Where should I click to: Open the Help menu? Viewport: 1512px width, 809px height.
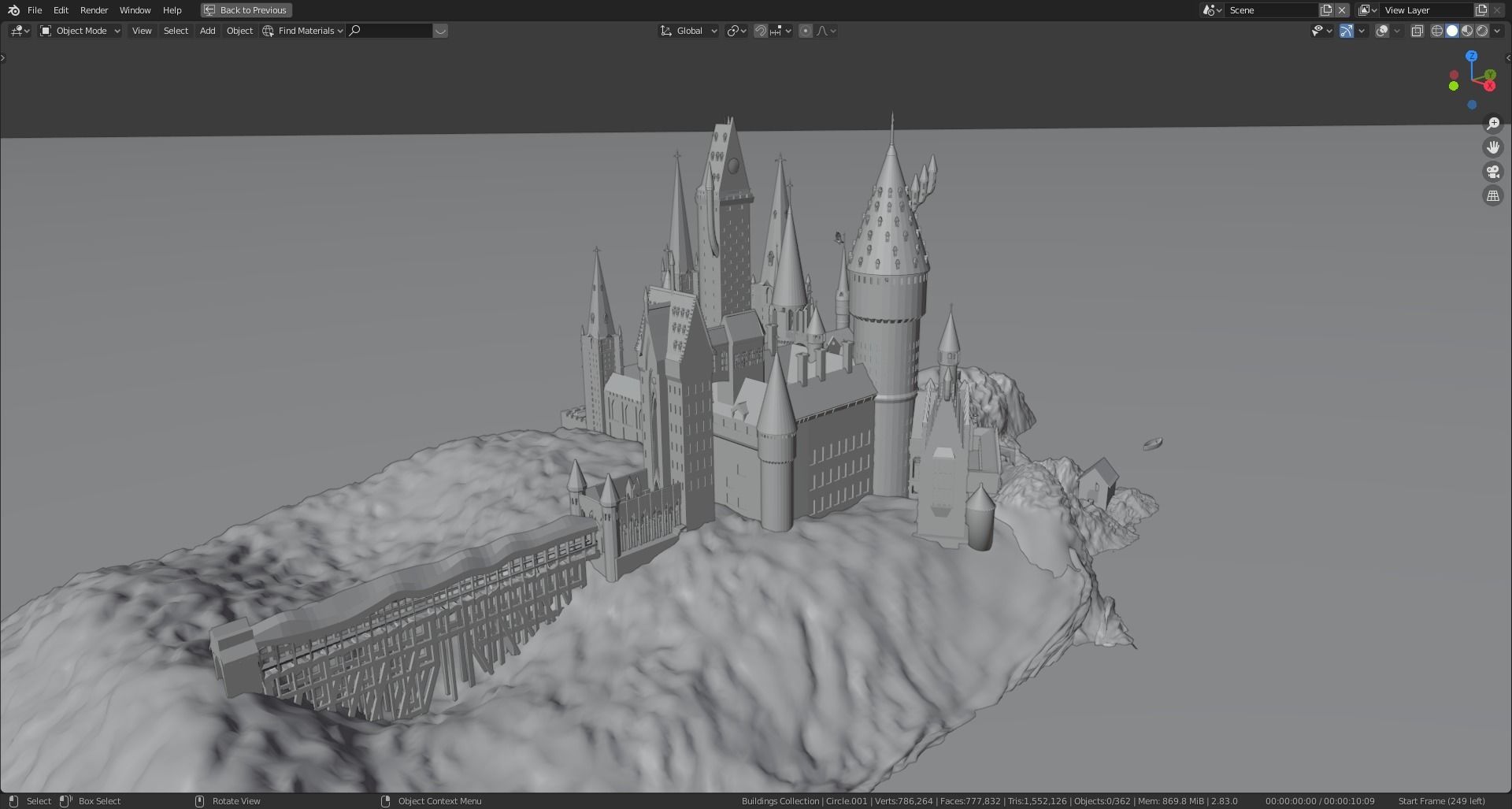pos(172,10)
